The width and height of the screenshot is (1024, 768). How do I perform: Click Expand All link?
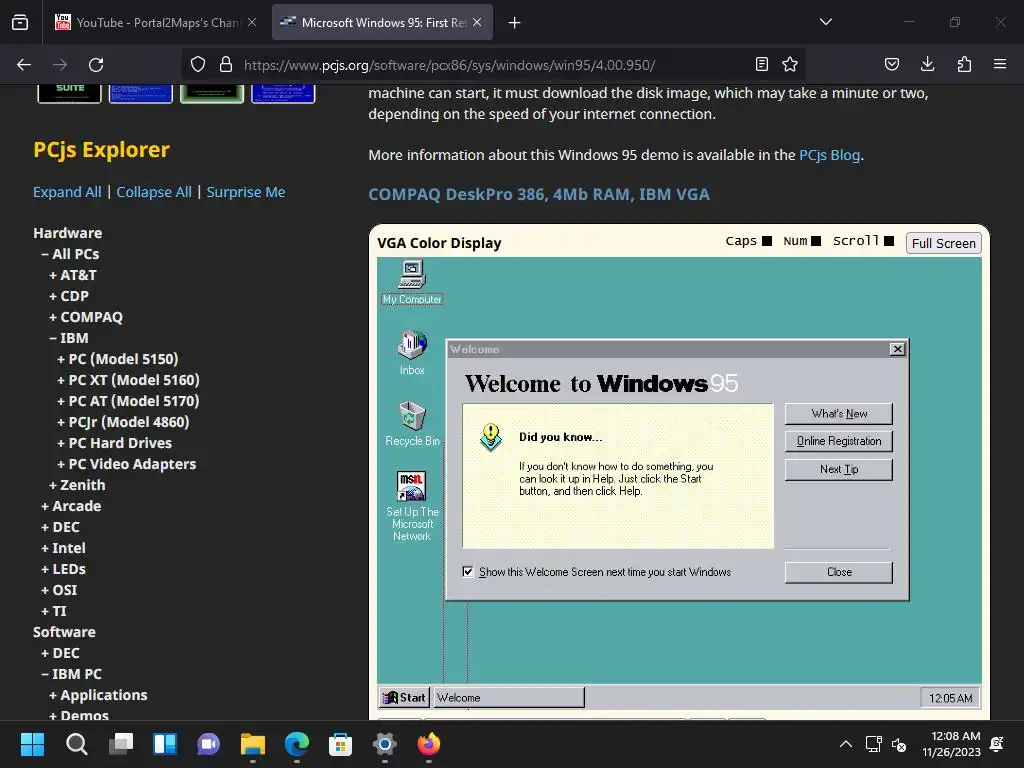pyautogui.click(x=67, y=192)
